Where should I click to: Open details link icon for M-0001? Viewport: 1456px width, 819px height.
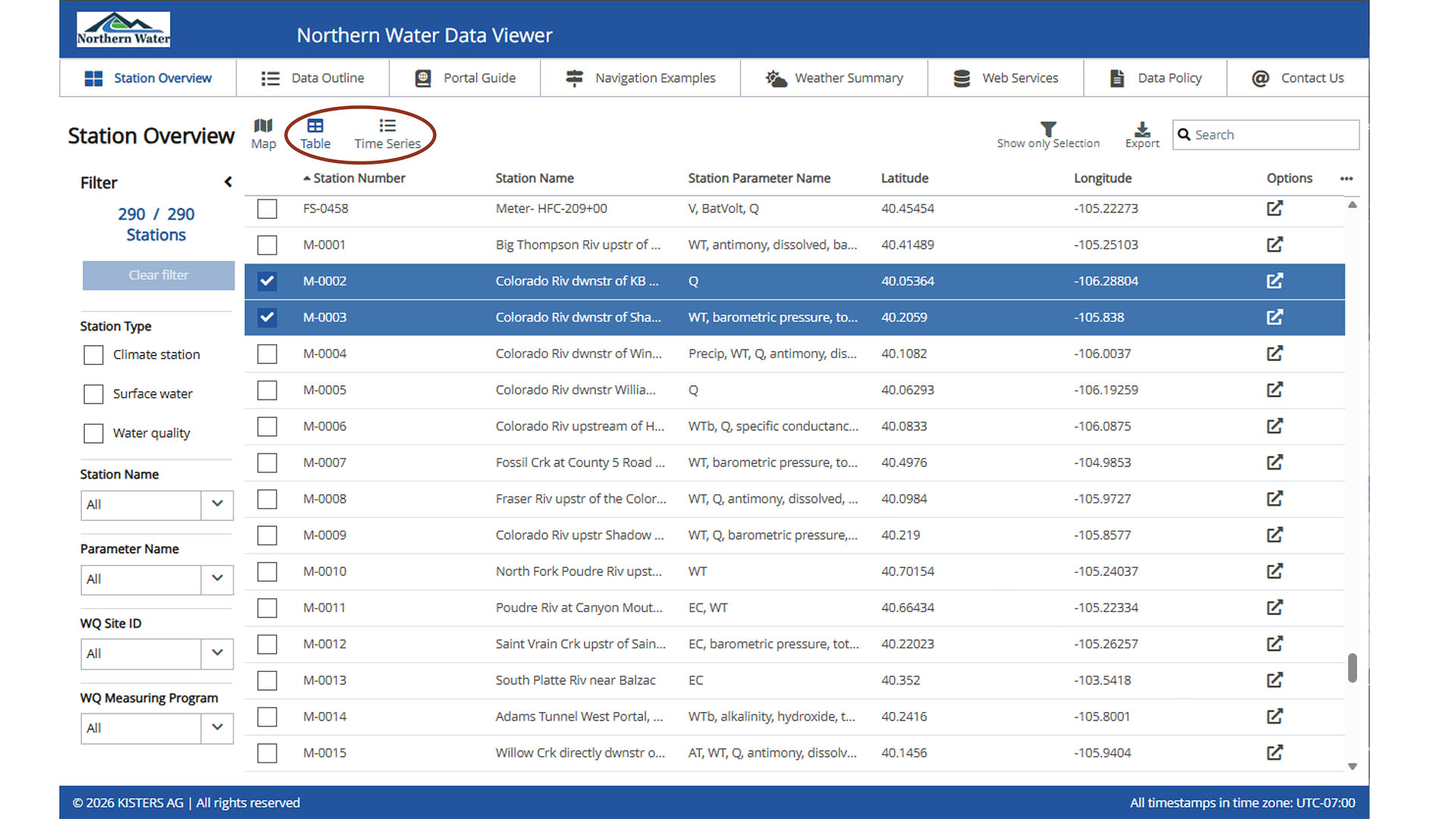point(1275,245)
